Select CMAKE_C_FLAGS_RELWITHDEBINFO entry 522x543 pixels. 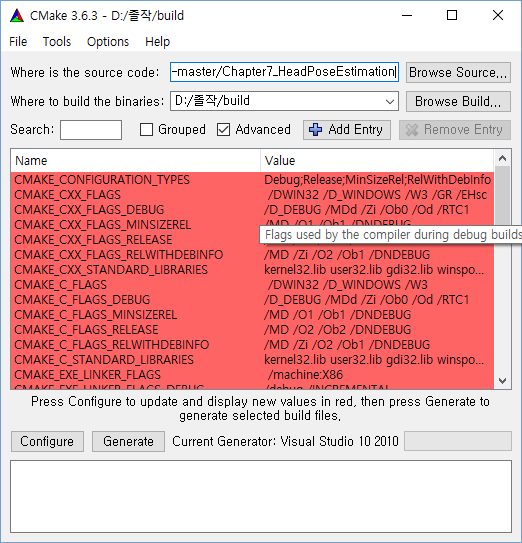(112, 345)
